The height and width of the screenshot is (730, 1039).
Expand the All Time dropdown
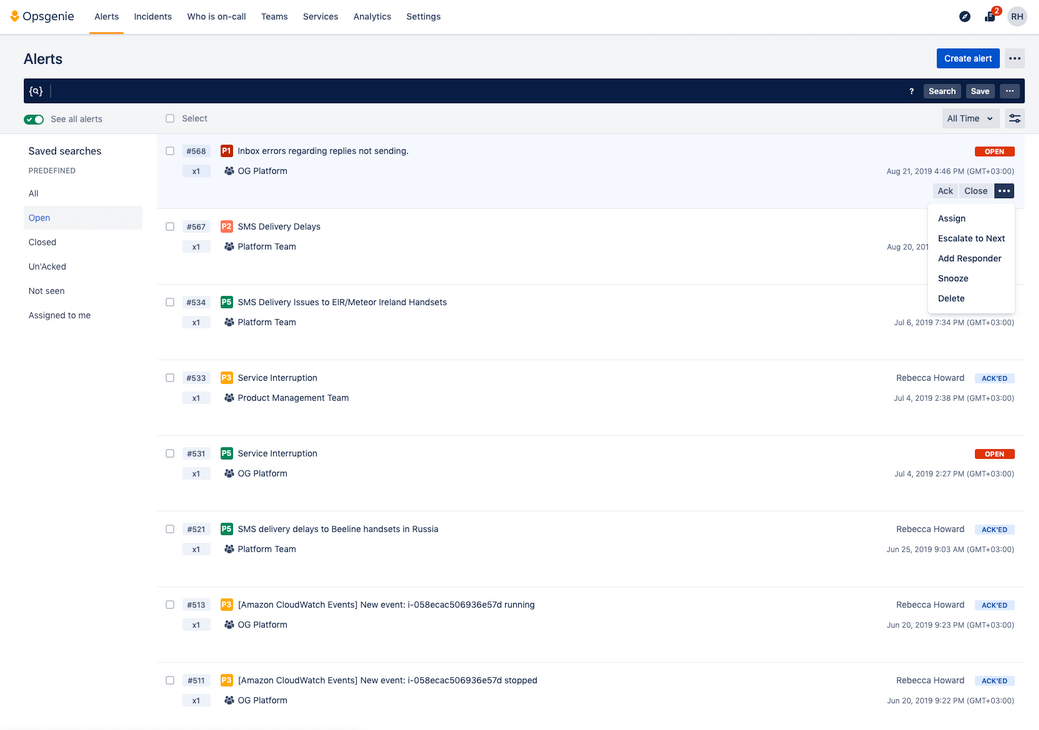(x=969, y=119)
